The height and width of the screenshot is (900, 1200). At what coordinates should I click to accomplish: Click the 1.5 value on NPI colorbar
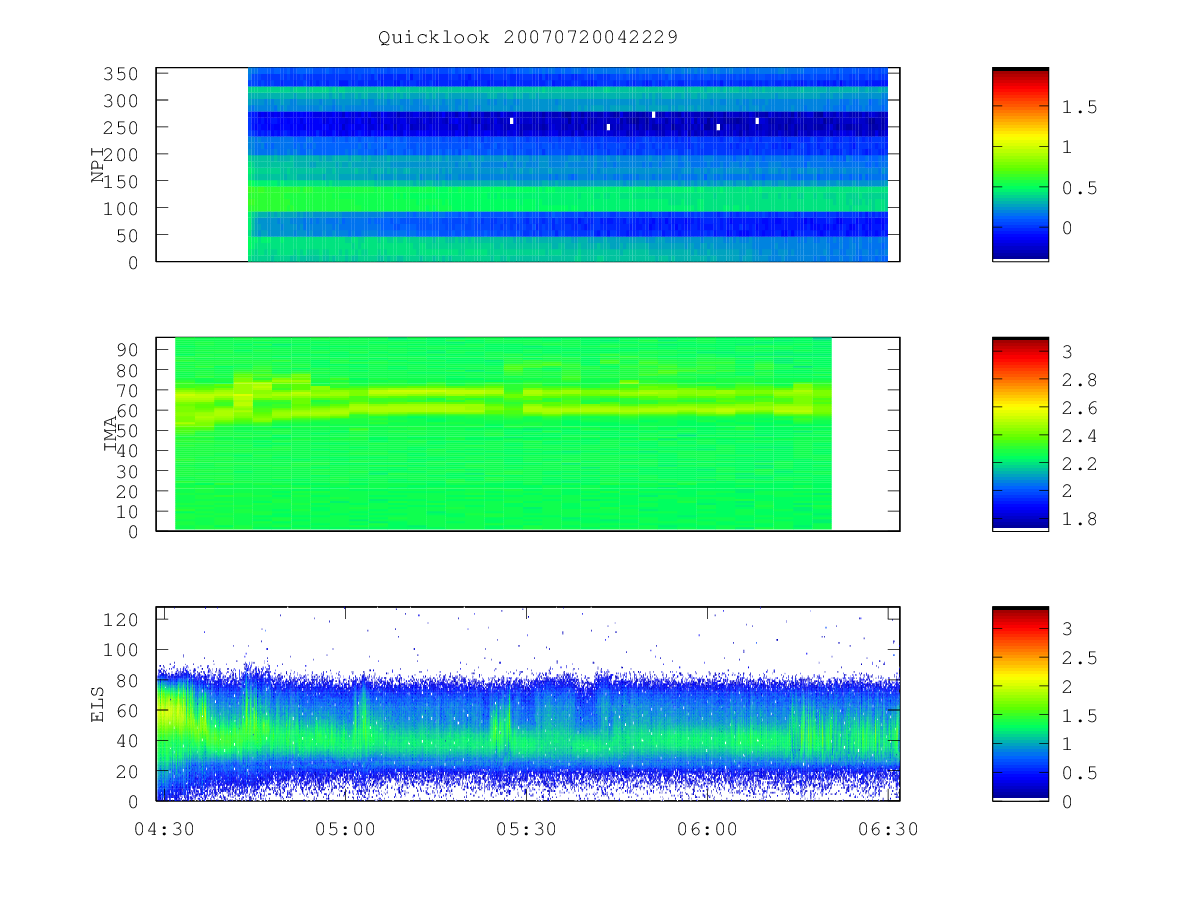coord(1079,107)
